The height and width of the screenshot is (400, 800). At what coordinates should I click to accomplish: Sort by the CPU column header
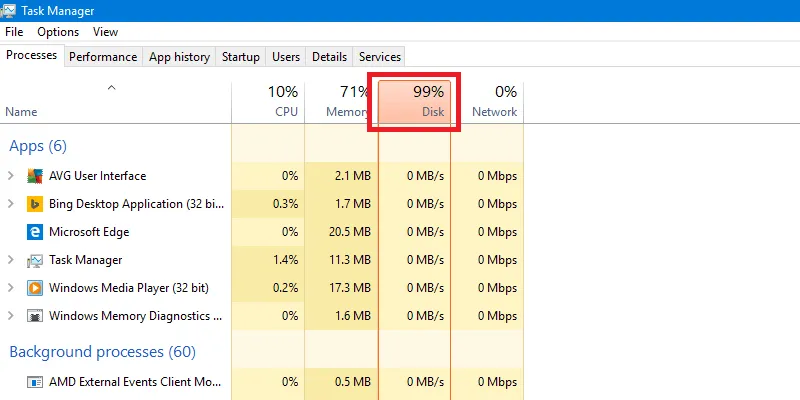268,103
